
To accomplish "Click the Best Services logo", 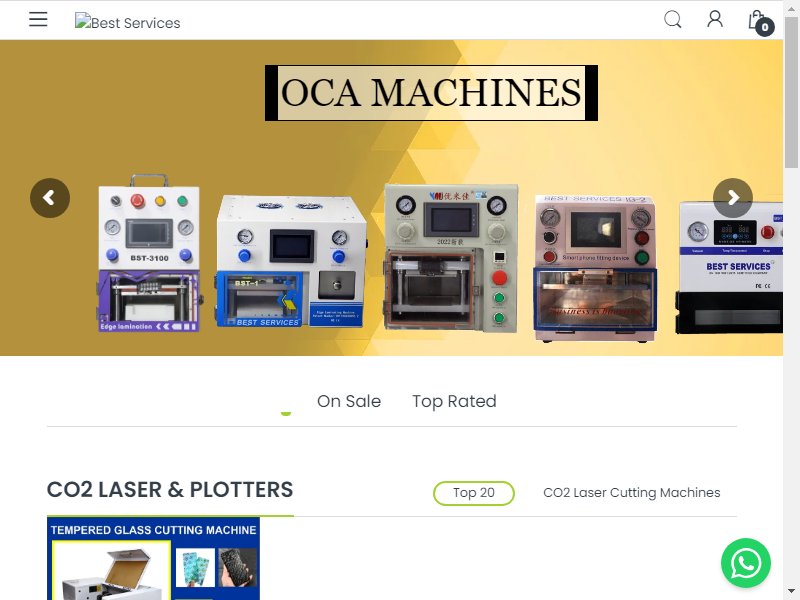I will (128, 22).
